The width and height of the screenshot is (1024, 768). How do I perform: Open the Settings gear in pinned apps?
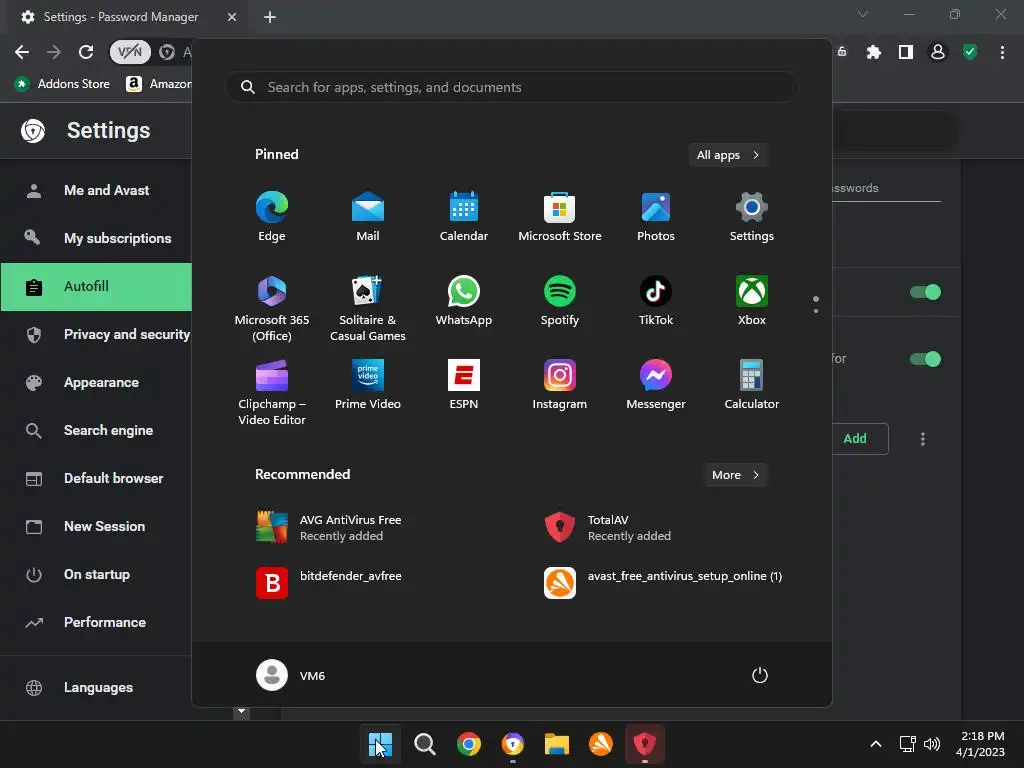click(x=752, y=216)
